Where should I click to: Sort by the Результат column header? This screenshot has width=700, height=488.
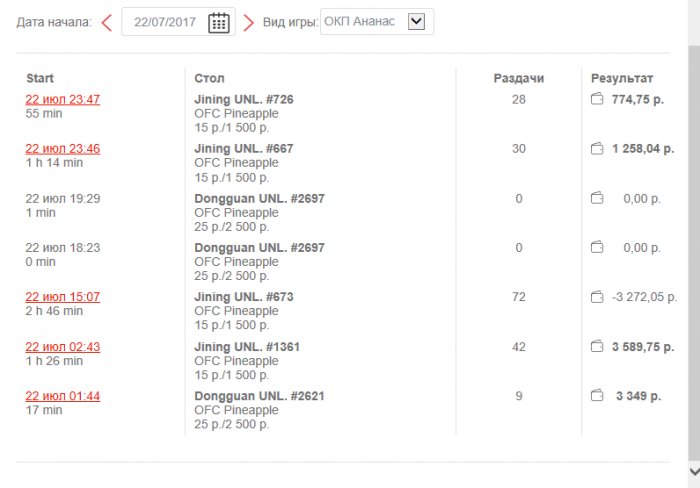coord(621,78)
